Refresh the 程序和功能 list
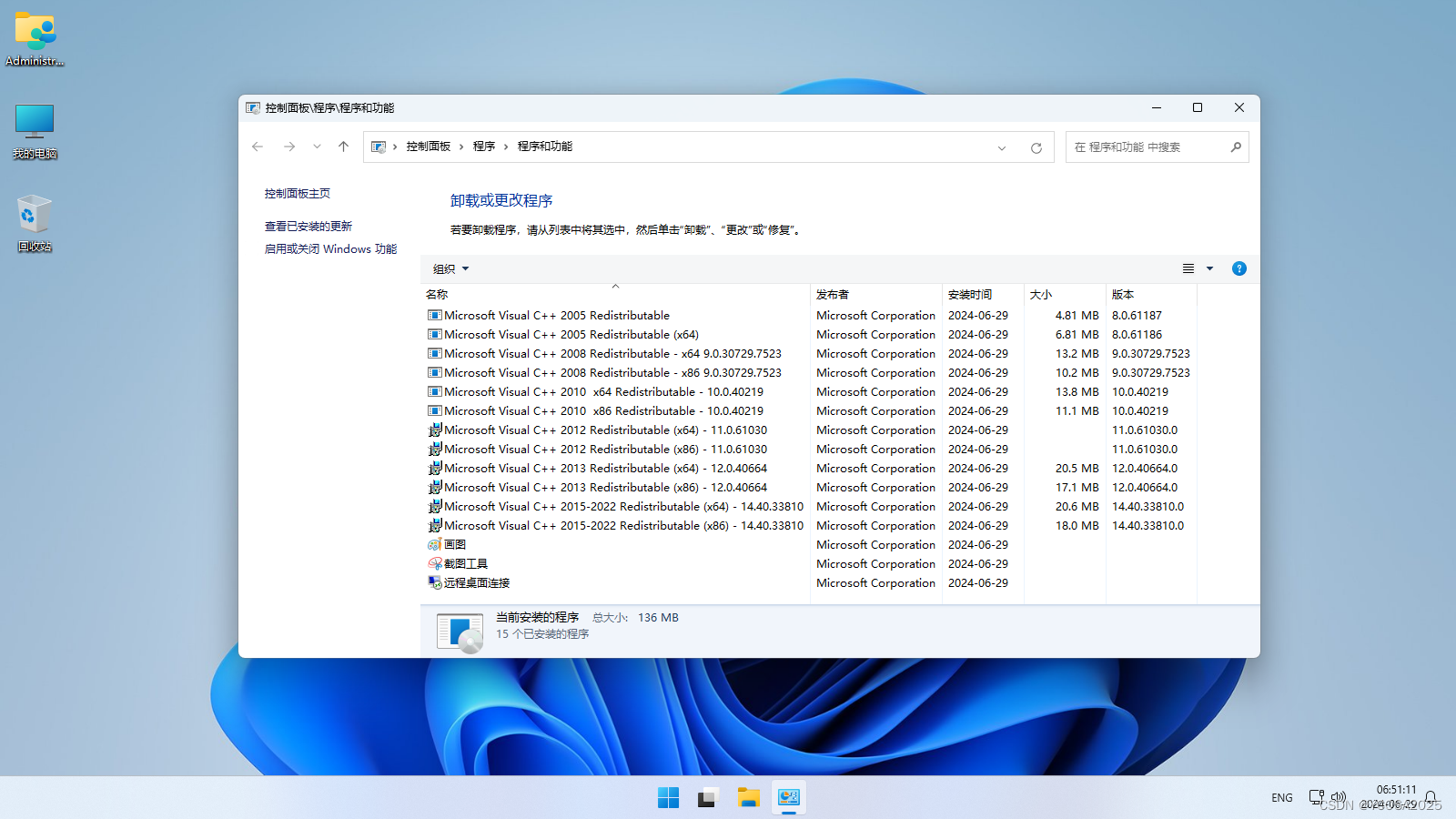Screen dimensions: 1456x819 [x=1036, y=147]
